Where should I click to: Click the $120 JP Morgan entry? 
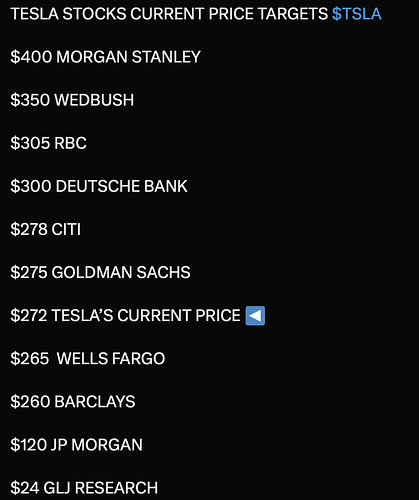[x=76, y=445]
